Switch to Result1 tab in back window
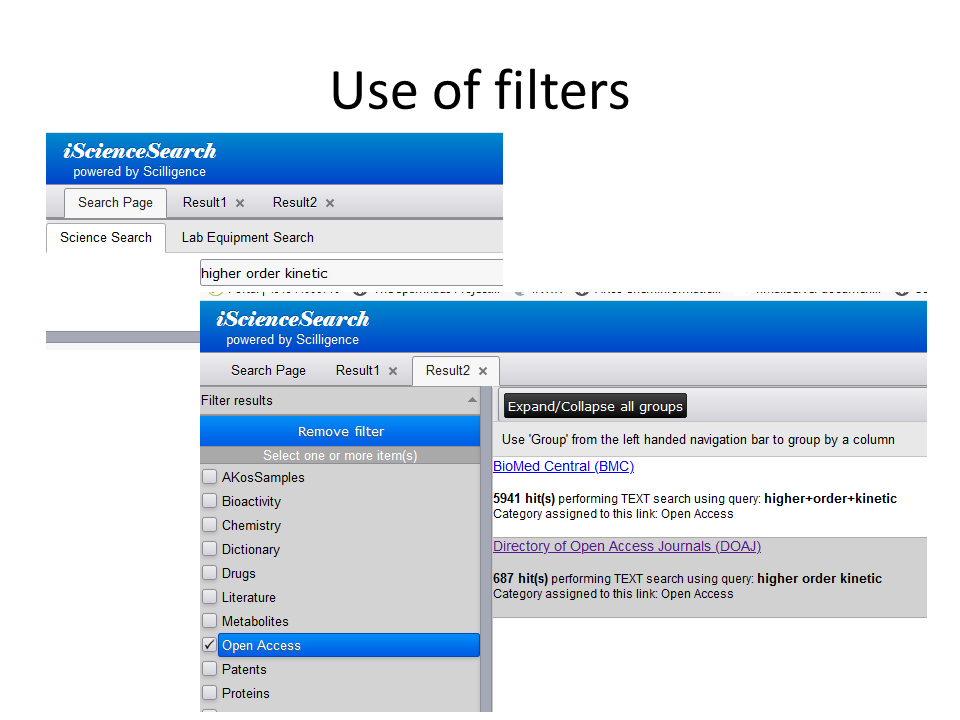 [x=204, y=203]
